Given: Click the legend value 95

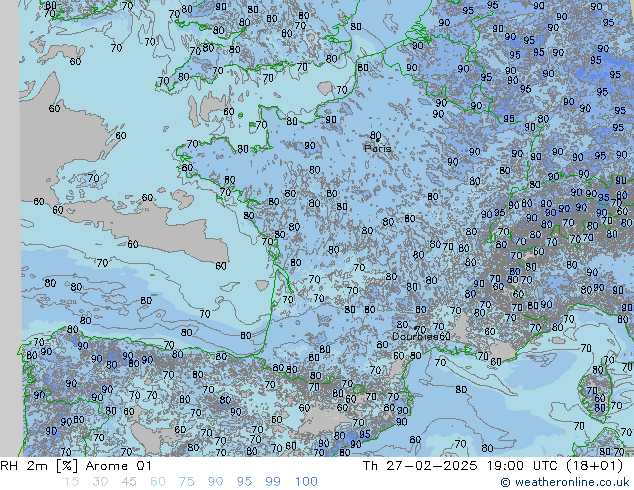Looking at the screenshot, I should point(244,482).
